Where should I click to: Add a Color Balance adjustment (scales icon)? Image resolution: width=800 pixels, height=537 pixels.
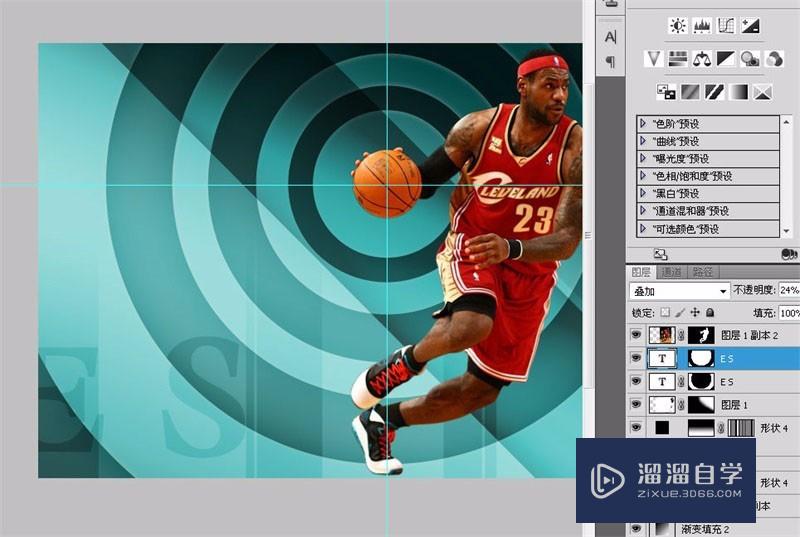click(x=702, y=59)
